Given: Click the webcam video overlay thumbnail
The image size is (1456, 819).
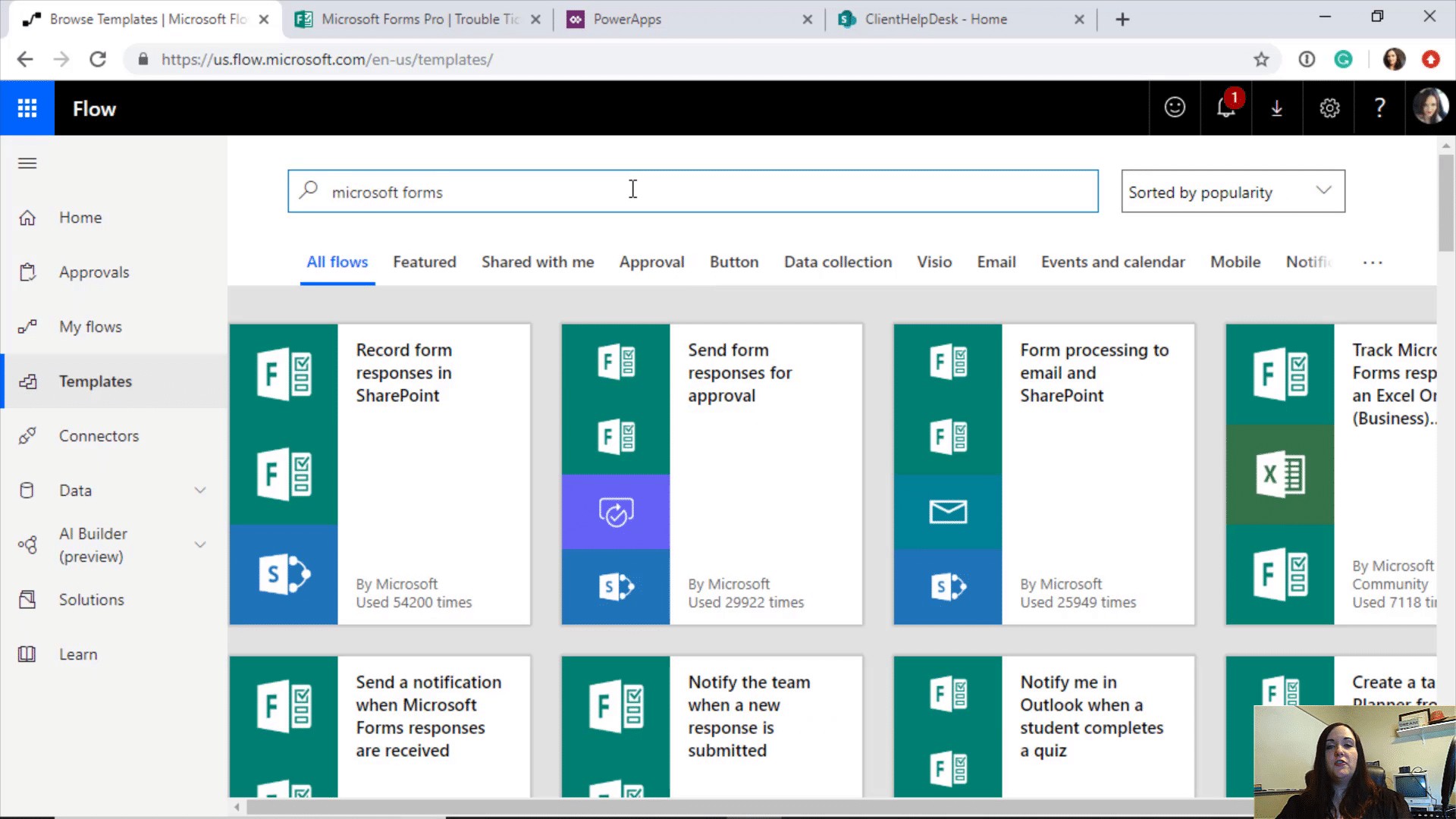Looking at the screenshot, I should [1354, 762].
